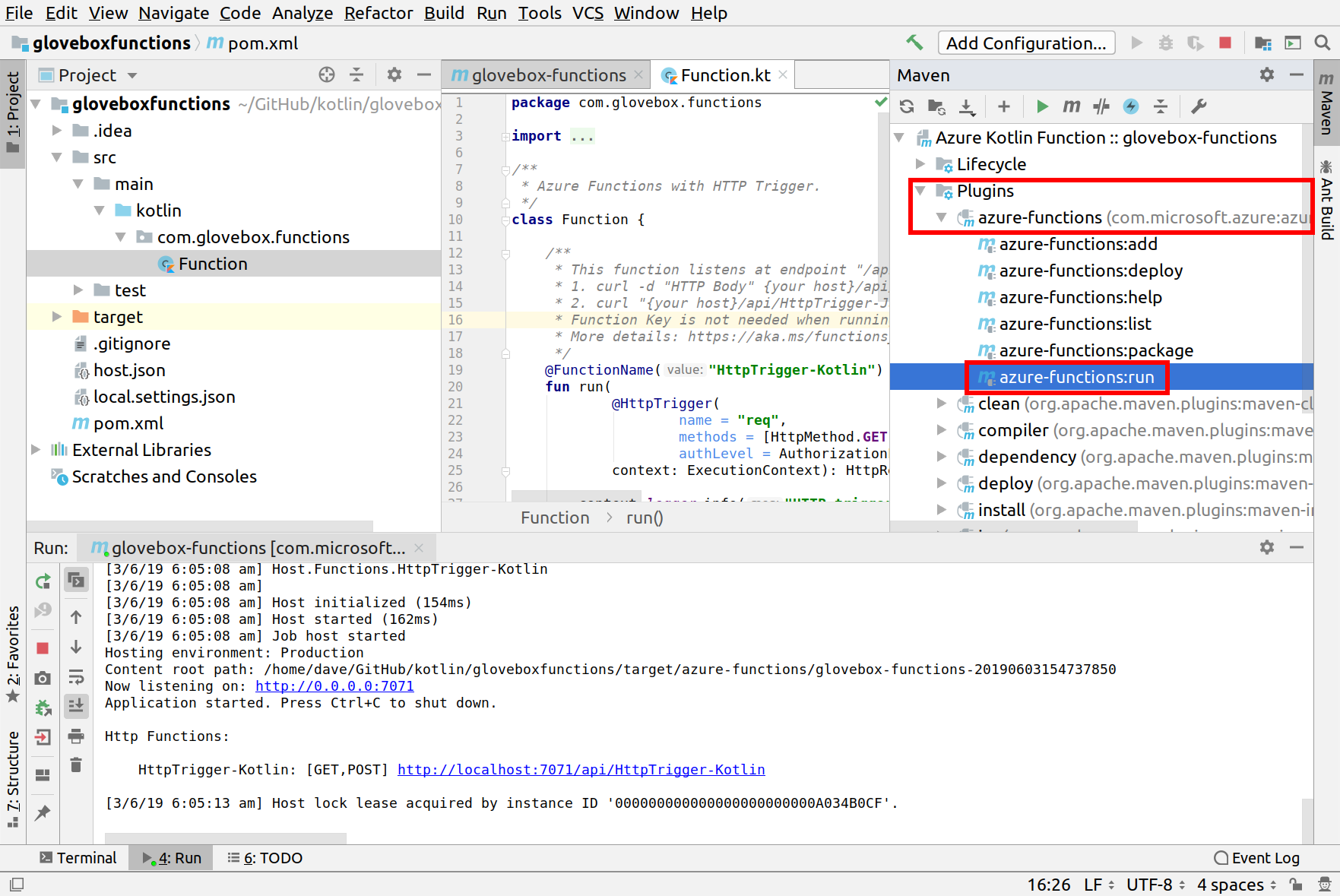The height and width of the screenshot is (896, 1340).
Task: Open the Structure side tool window
Action: [x=13, y=779]
